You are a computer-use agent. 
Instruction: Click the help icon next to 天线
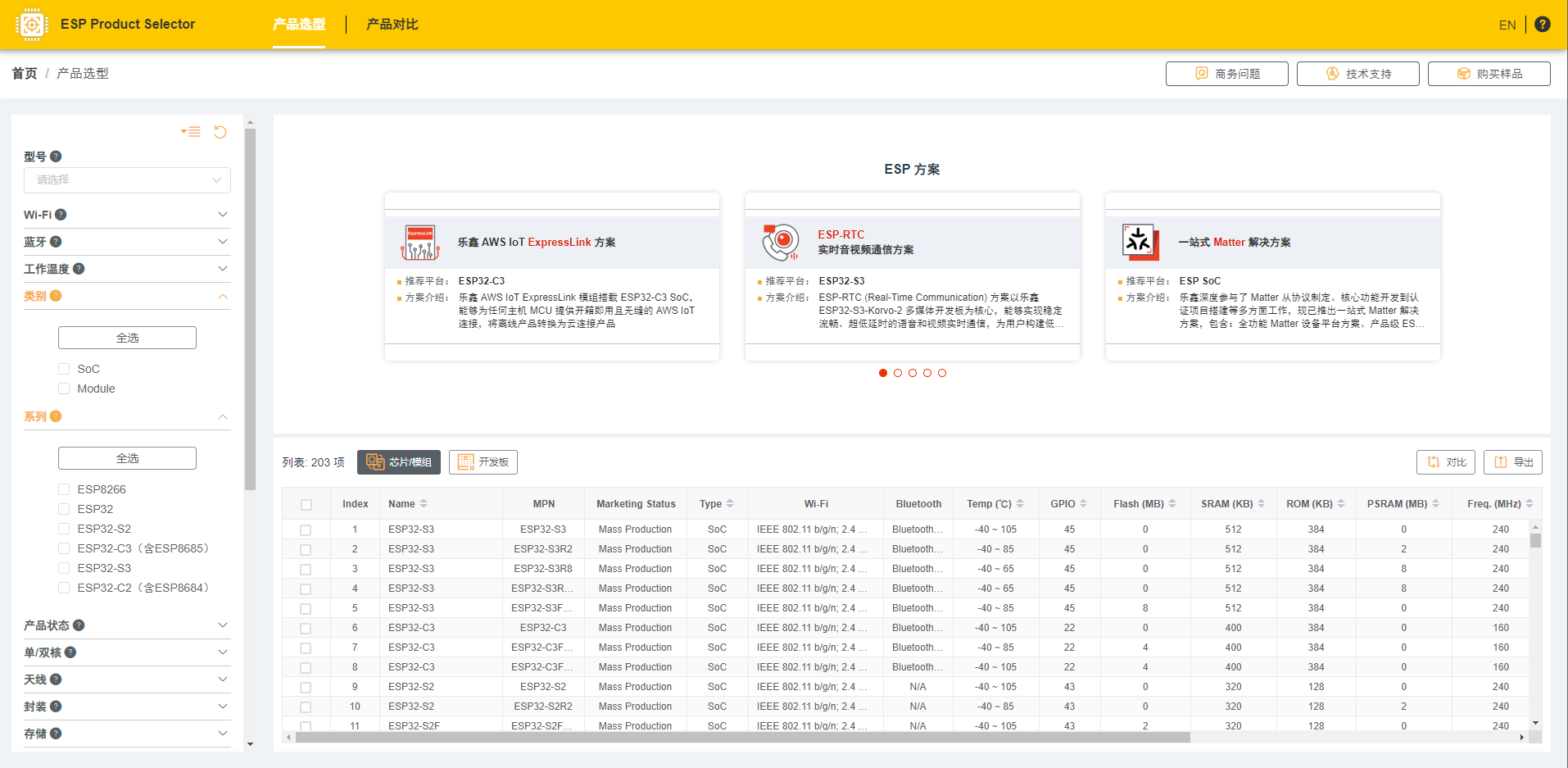click(56, 679)
